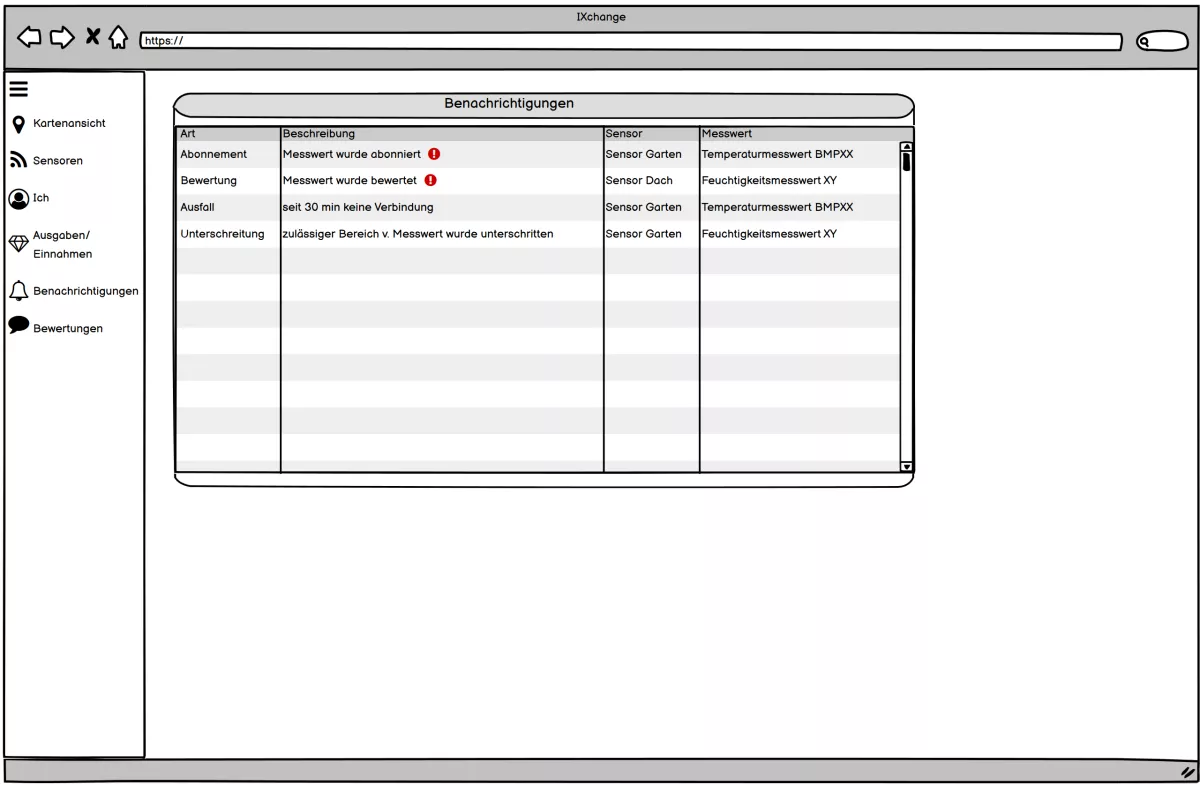Open Bewertungen from the sidebar
This screenshot has height=785, width=1200.
click(68, 329)
